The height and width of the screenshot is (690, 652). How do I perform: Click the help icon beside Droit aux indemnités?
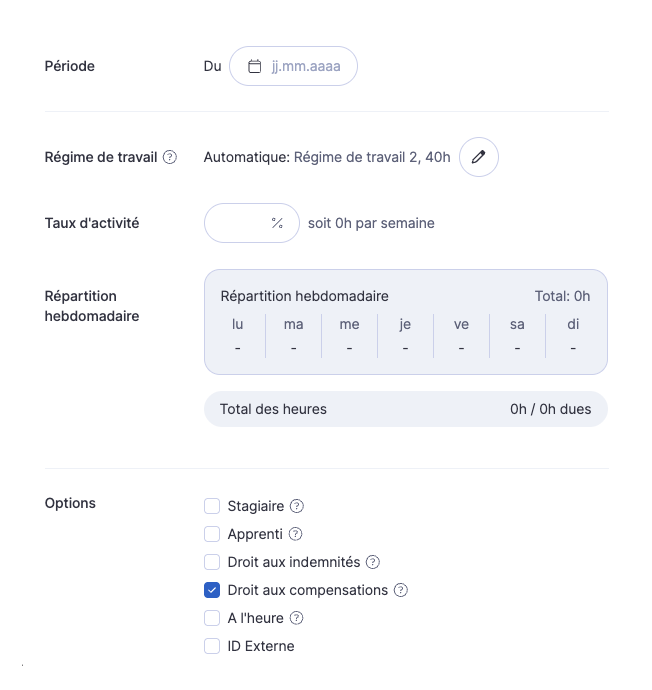point(373,562)
